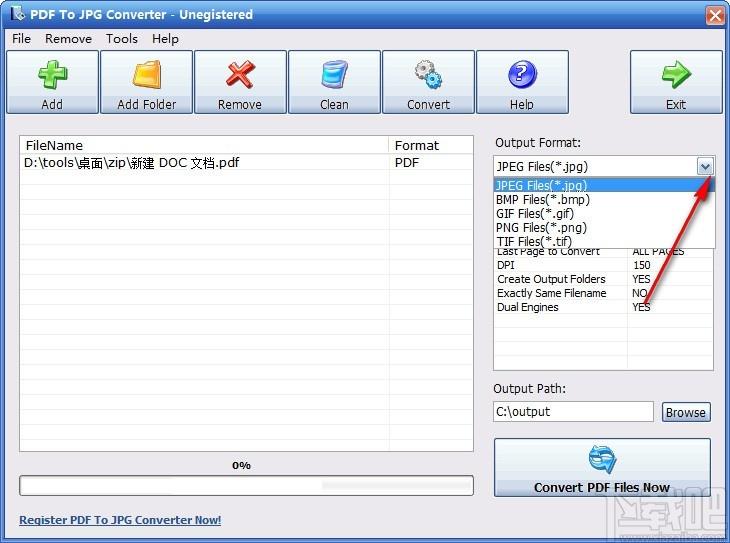Screen dimensions: 730x543
Task: Click the green arrow Exit button
Action: click(676, 82)
